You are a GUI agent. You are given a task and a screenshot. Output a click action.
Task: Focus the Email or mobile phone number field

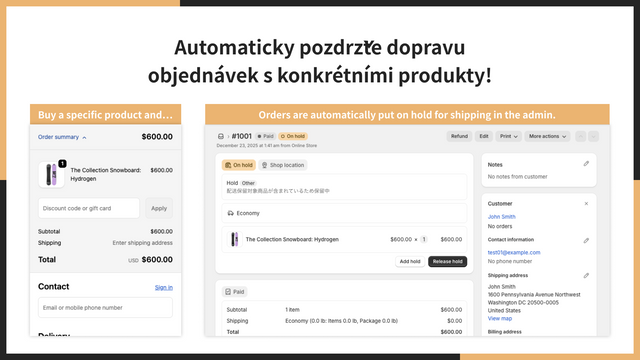tap(105, 307)
